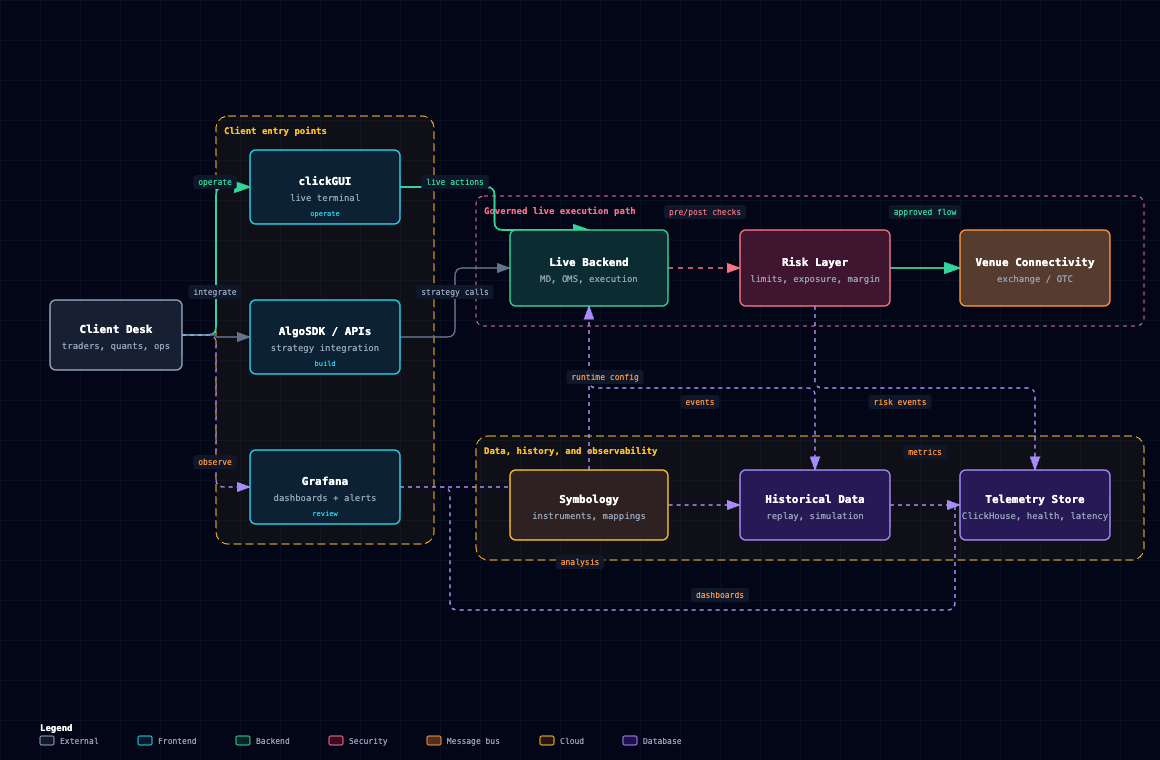This screenshot has height=760, width=1160.
Task: Select the Live Backend node
Action: pos(589,268)
